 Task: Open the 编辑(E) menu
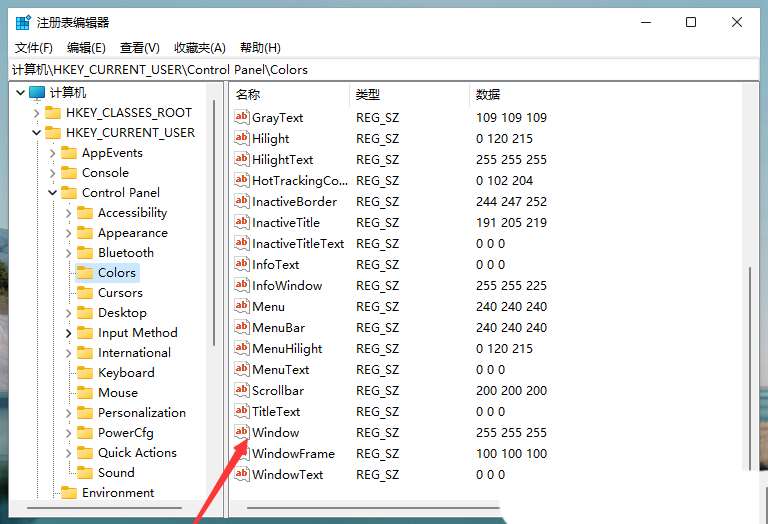pos(86,48)
